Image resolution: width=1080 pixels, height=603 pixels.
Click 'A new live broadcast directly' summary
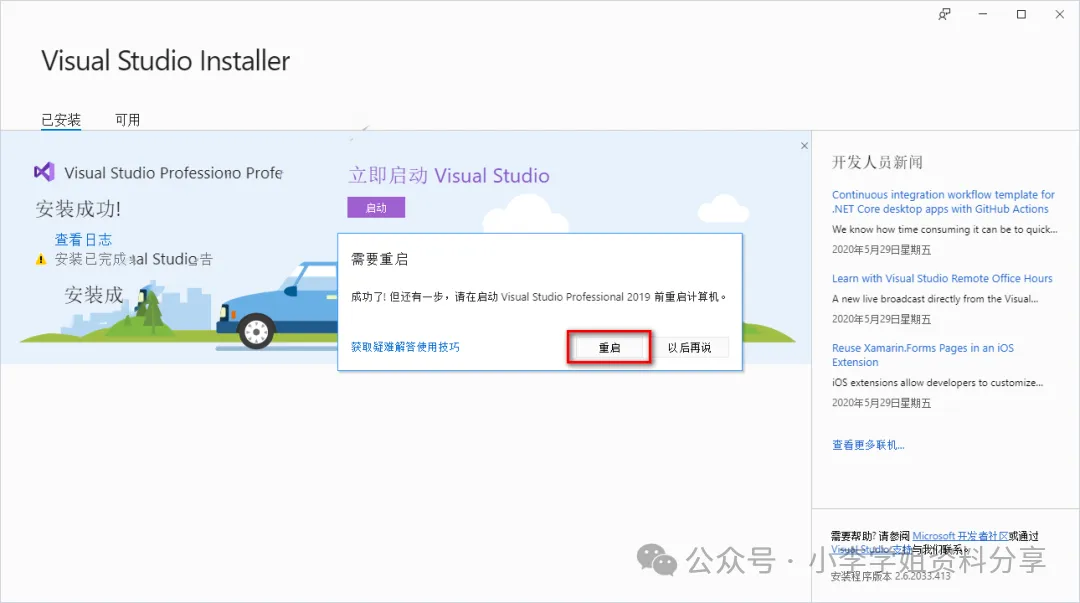(x=935, y=299)
